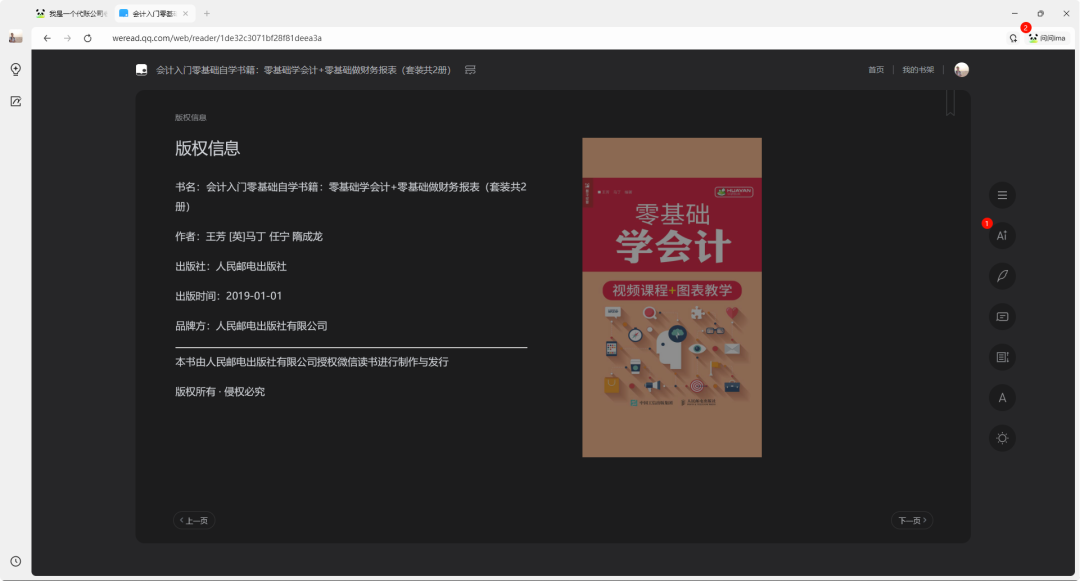
Task: Restore down the browser window
Action: click(x=1041, y=13)
